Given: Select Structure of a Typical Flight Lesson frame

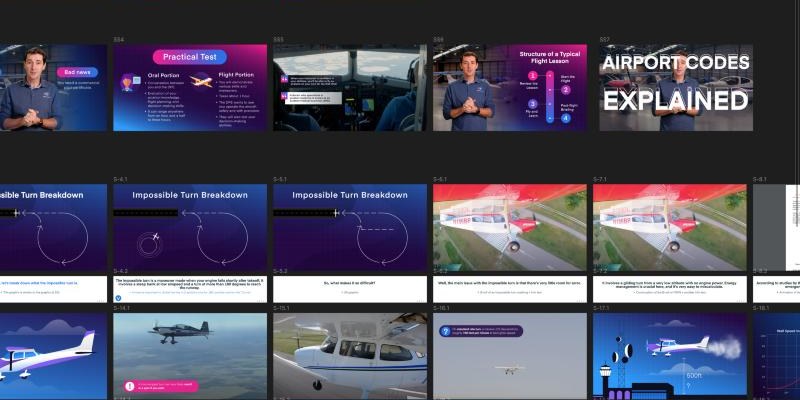Looking at the screenshot, I should click(x=510, y=87).
